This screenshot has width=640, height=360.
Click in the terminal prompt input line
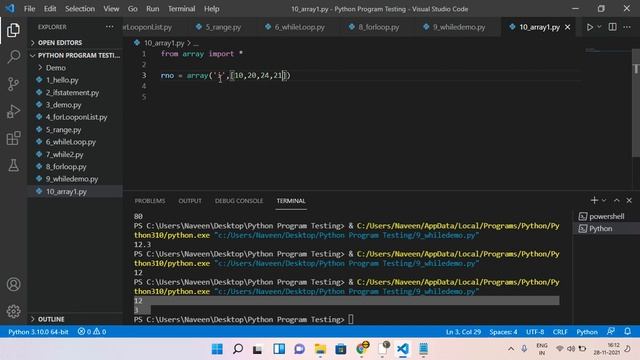point(351,320)
